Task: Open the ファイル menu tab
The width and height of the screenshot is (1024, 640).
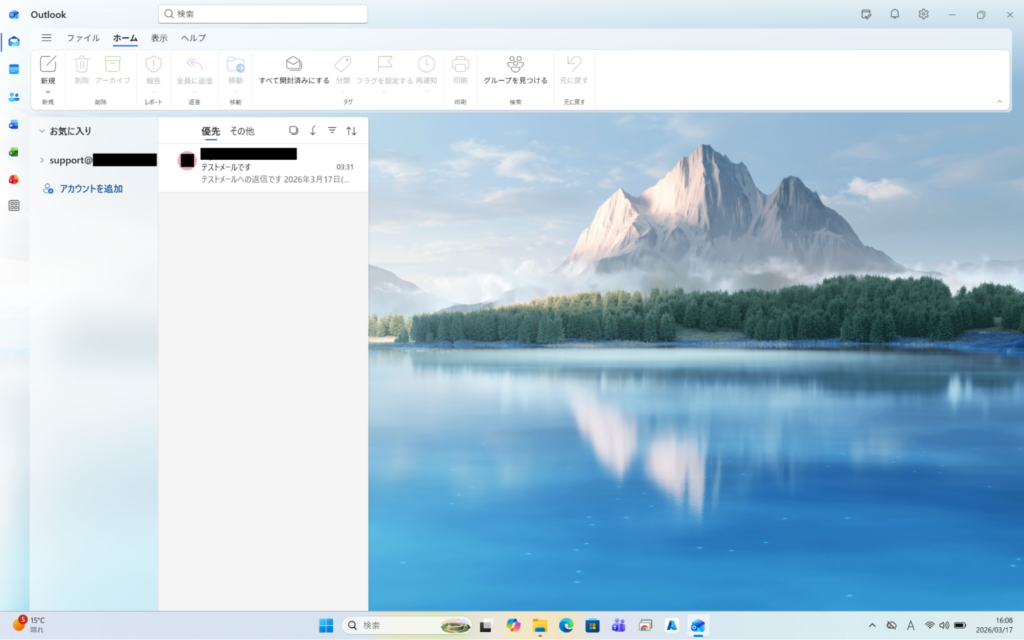Action: click(83, 38)
